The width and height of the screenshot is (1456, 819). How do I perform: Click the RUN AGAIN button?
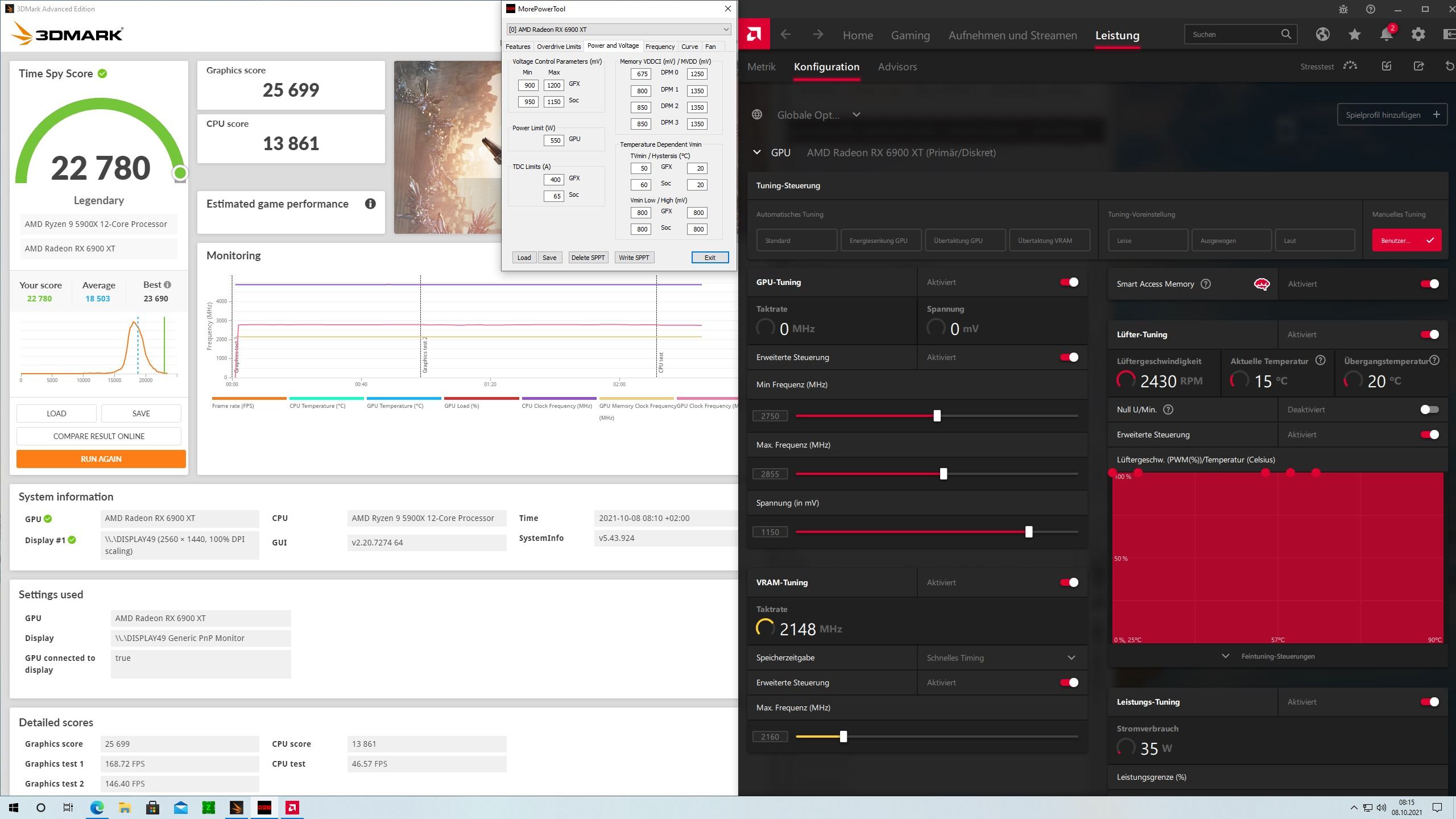click(101, 459)
